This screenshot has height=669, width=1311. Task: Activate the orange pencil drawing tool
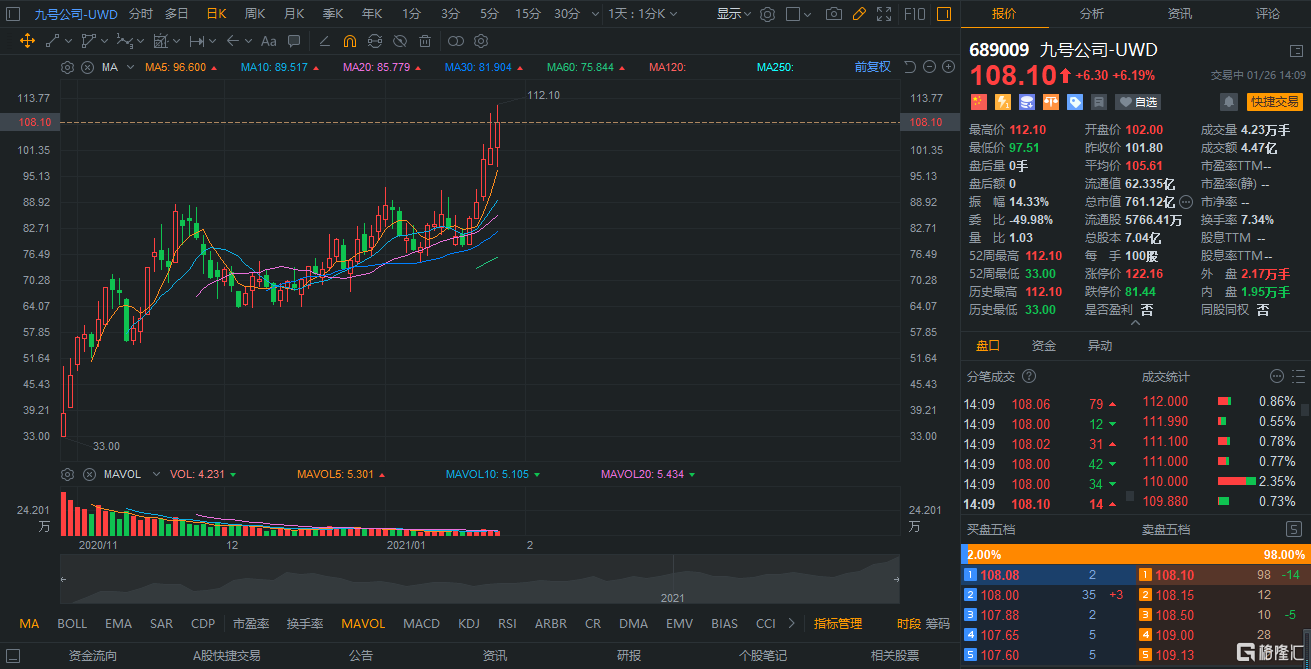point(859,14)
